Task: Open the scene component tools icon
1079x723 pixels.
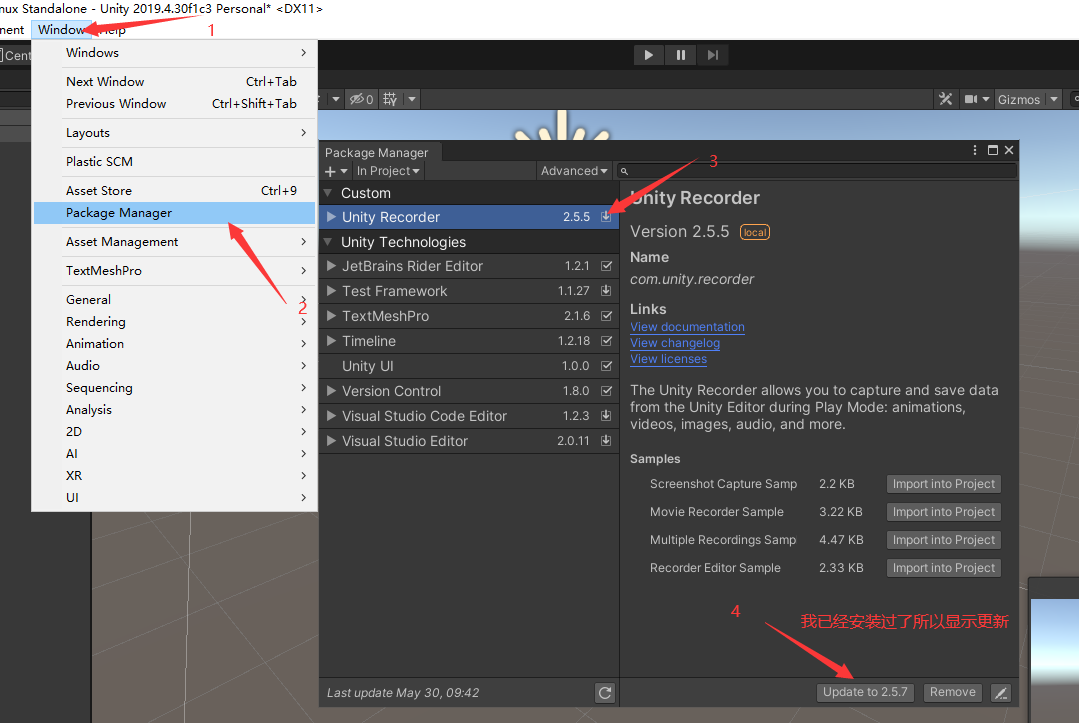Action: pos(945,99)
